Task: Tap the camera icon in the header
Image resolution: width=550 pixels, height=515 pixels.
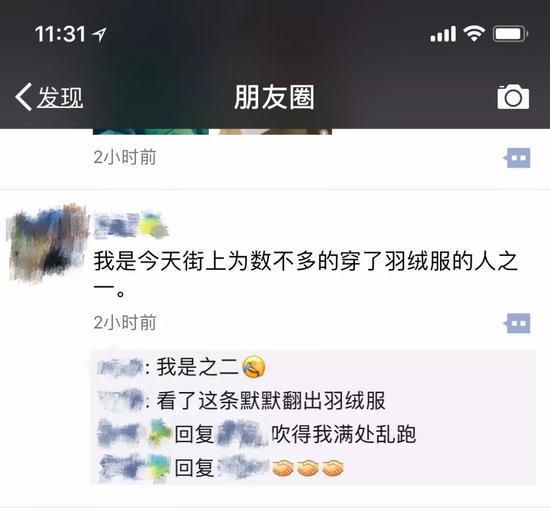Action: (x=513, y=97)
